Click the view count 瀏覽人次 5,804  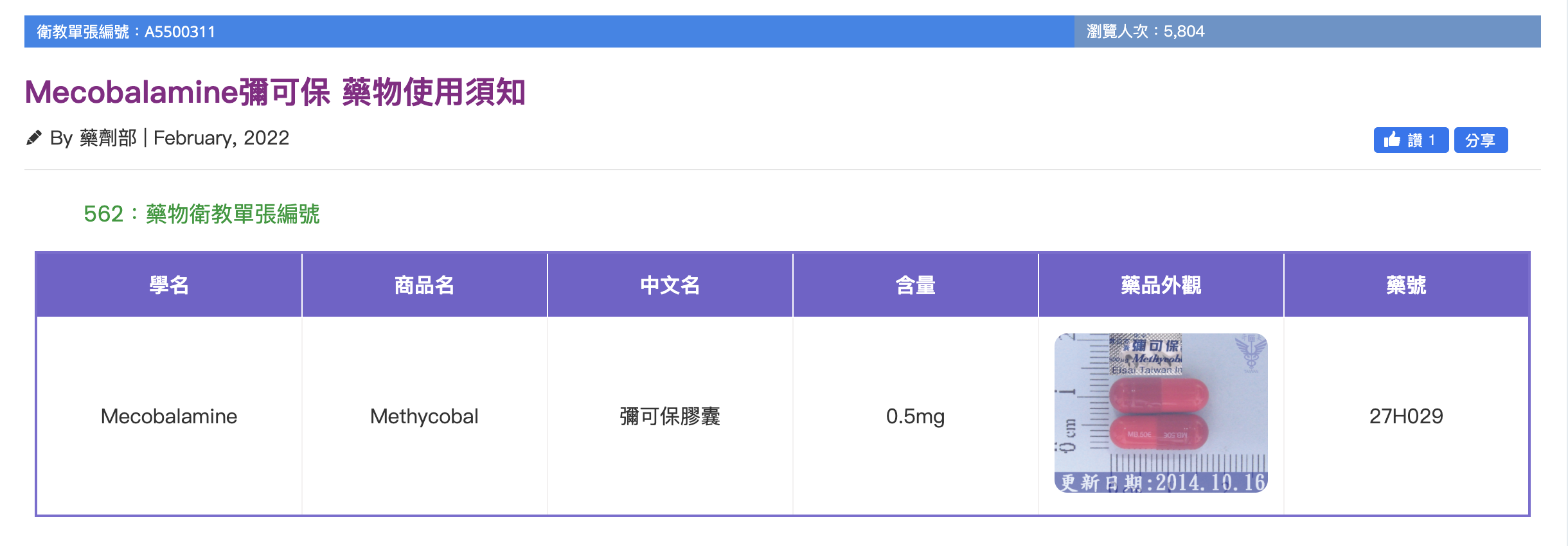click(1145, 31)
